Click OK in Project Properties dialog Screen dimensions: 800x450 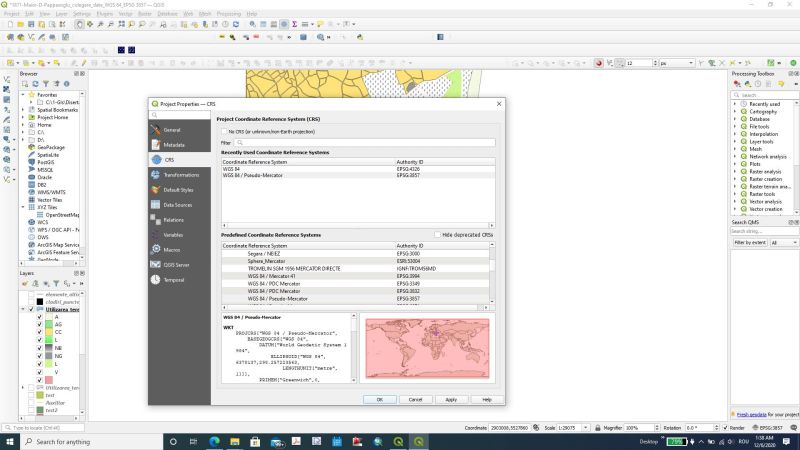click(x=380, y=399)
